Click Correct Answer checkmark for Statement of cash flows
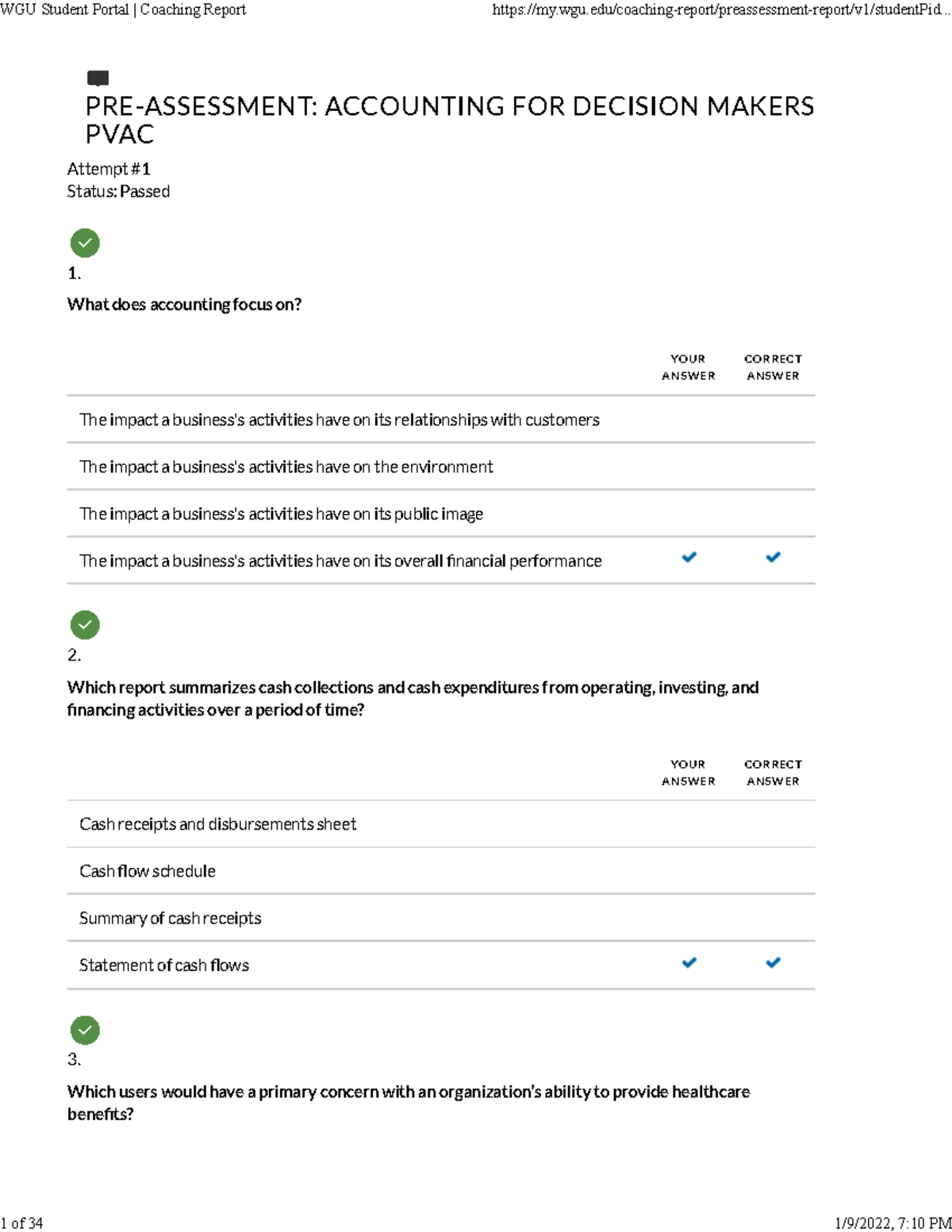The width and height of the screenshot is (952, 1232). tap(773, 963)
